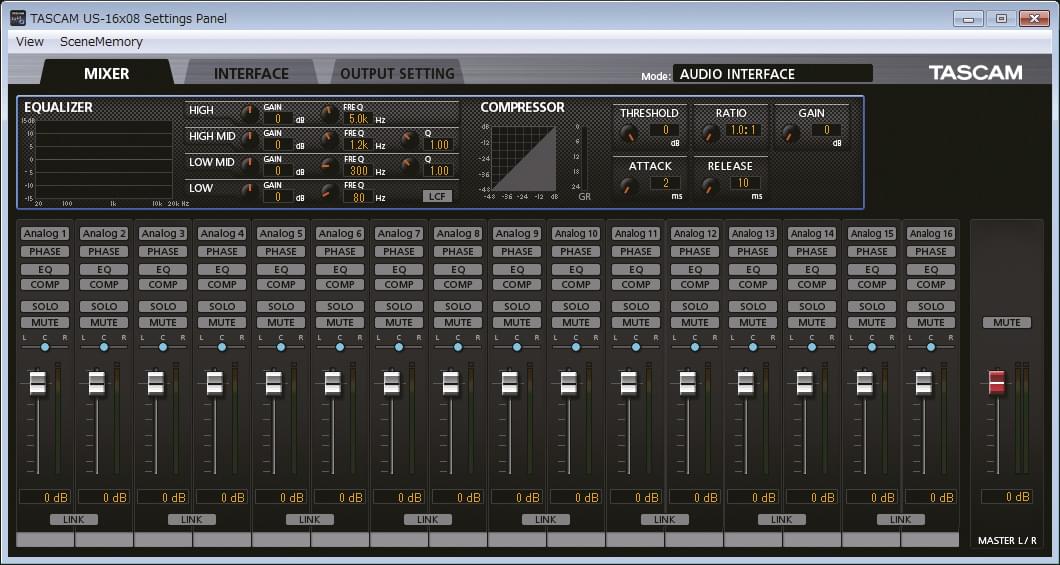The image size is (1060, 565).
Task: Mute the MASTER L/R output
Action: (x=1007, y=322)
